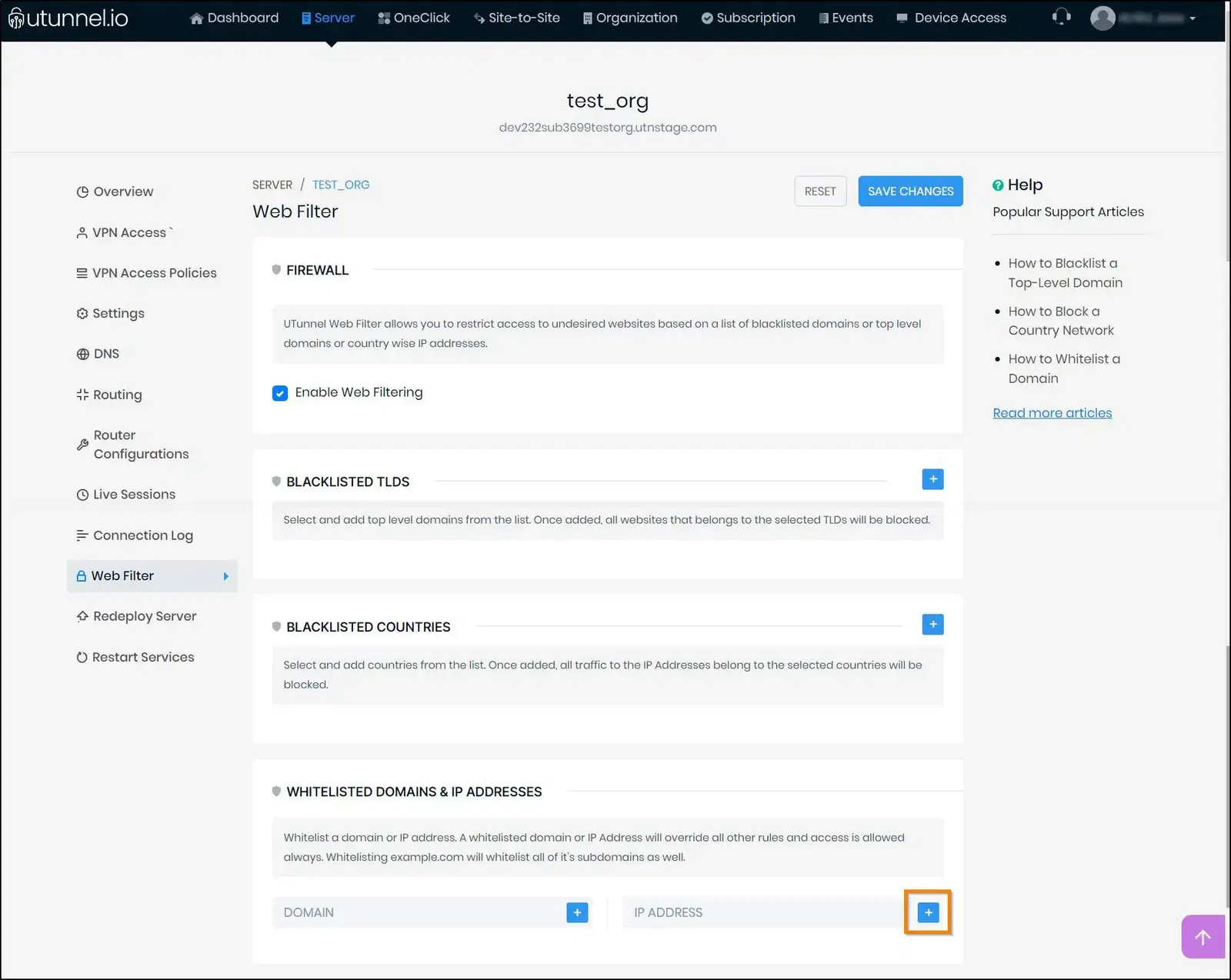Click the RESET button
The height and width of the screenshot is (980, 1231).
[x=820, y=192]
